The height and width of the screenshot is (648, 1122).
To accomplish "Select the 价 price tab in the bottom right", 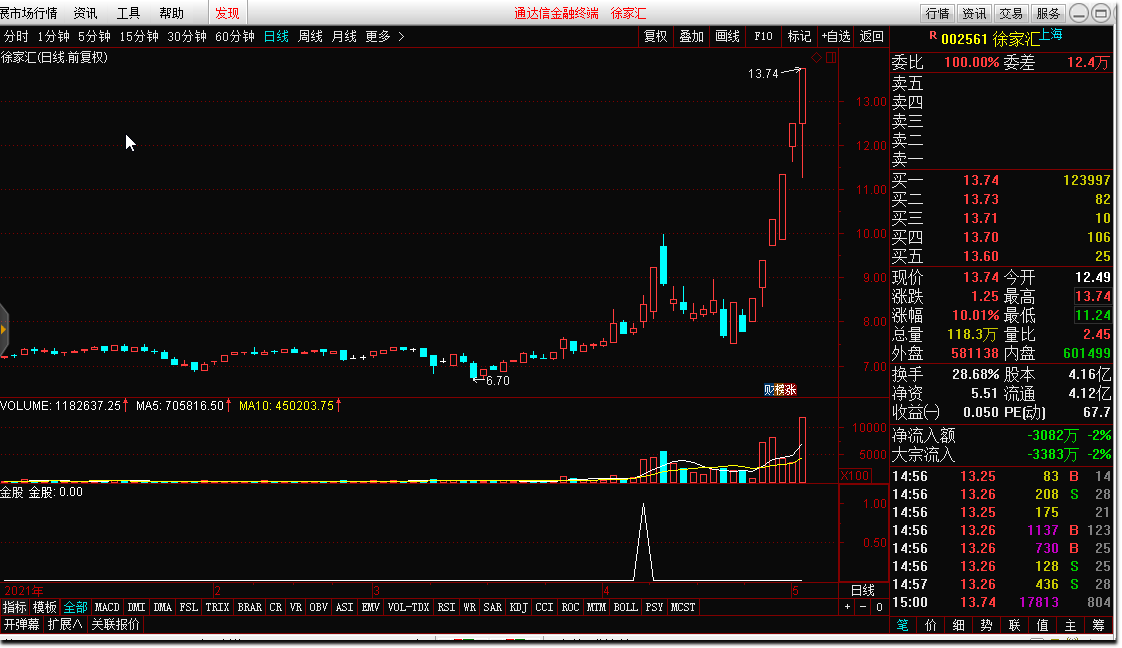I will [x=930, y=626].
